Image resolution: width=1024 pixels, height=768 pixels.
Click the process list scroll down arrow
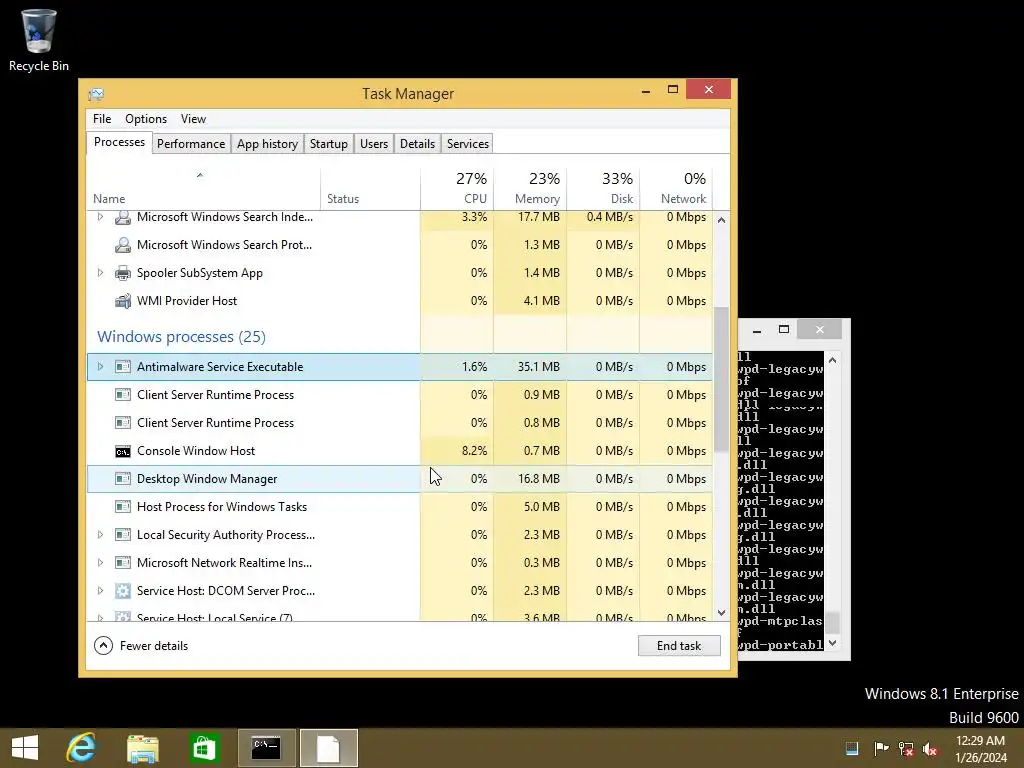point(721,613)
